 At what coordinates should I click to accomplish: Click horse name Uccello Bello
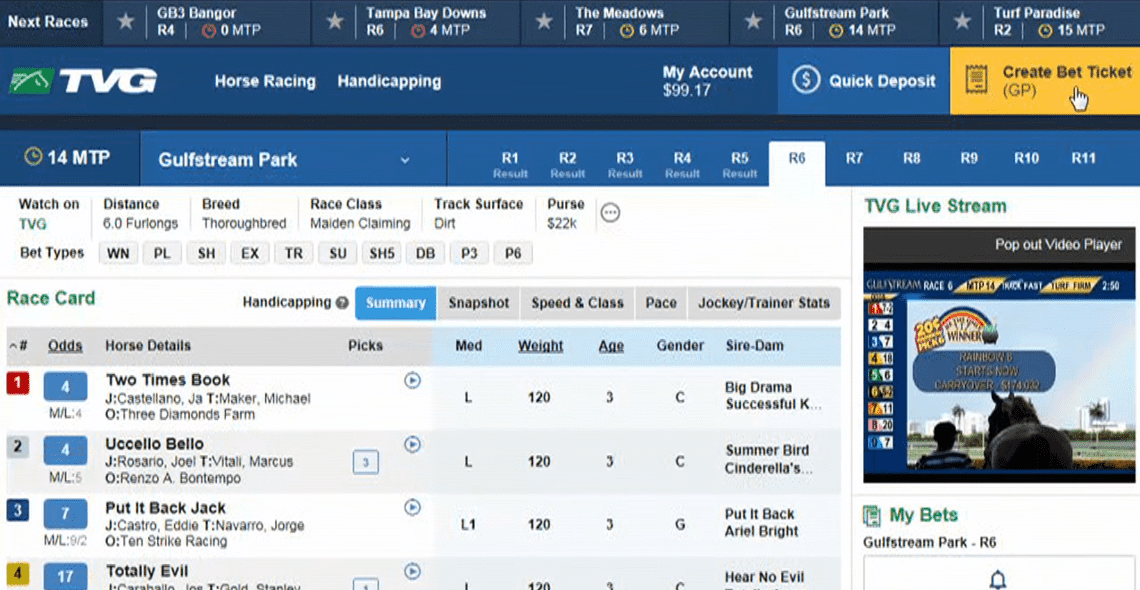[x=155, y=444]
